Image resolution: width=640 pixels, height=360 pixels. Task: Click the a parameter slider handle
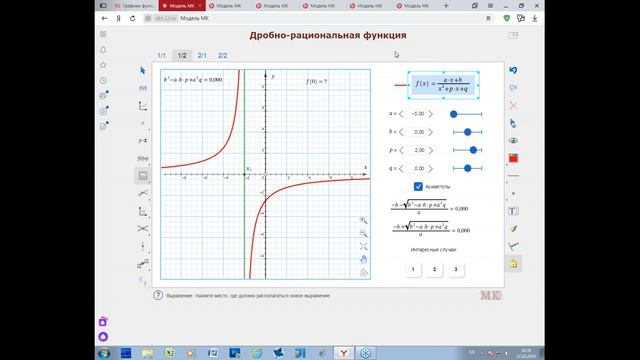pyautogui.click(x=453, y=114)
